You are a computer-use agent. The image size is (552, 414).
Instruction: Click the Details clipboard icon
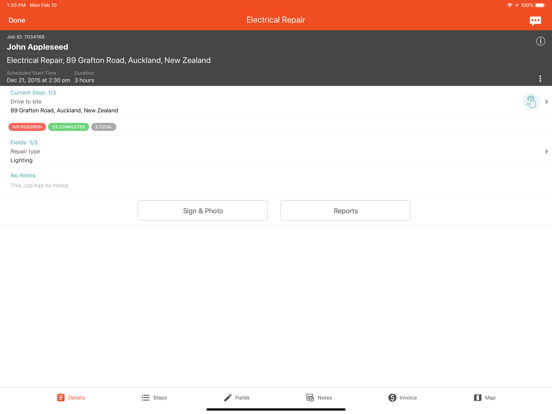[x=61, y=397]
